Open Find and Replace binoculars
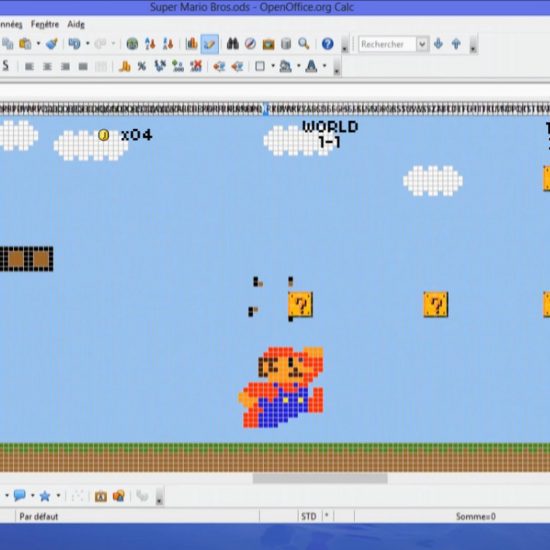This screenshot has width=550, height=550. [232, 44]
